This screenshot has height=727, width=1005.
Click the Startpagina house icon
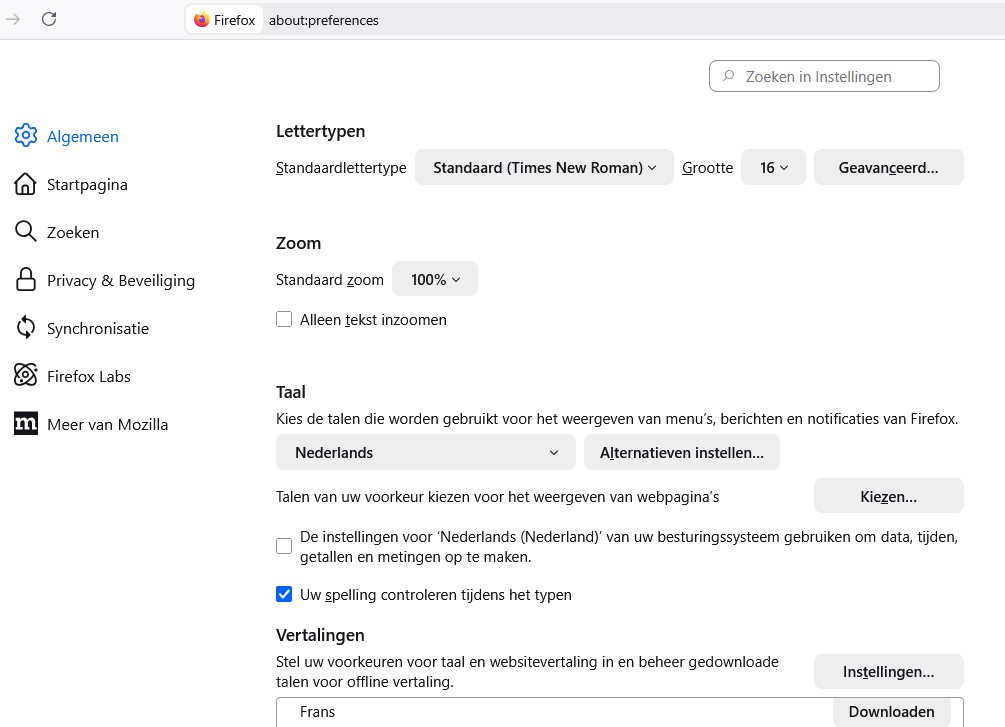(x=26, y=184)
